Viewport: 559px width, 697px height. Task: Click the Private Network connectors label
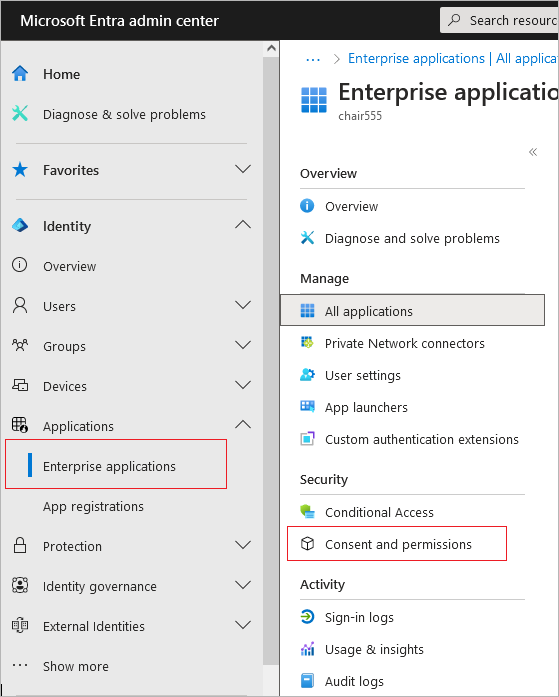pos(404,344)
